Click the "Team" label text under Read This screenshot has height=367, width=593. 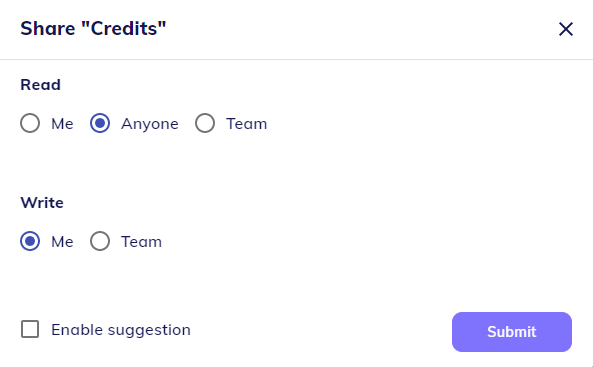pos(247,124)
